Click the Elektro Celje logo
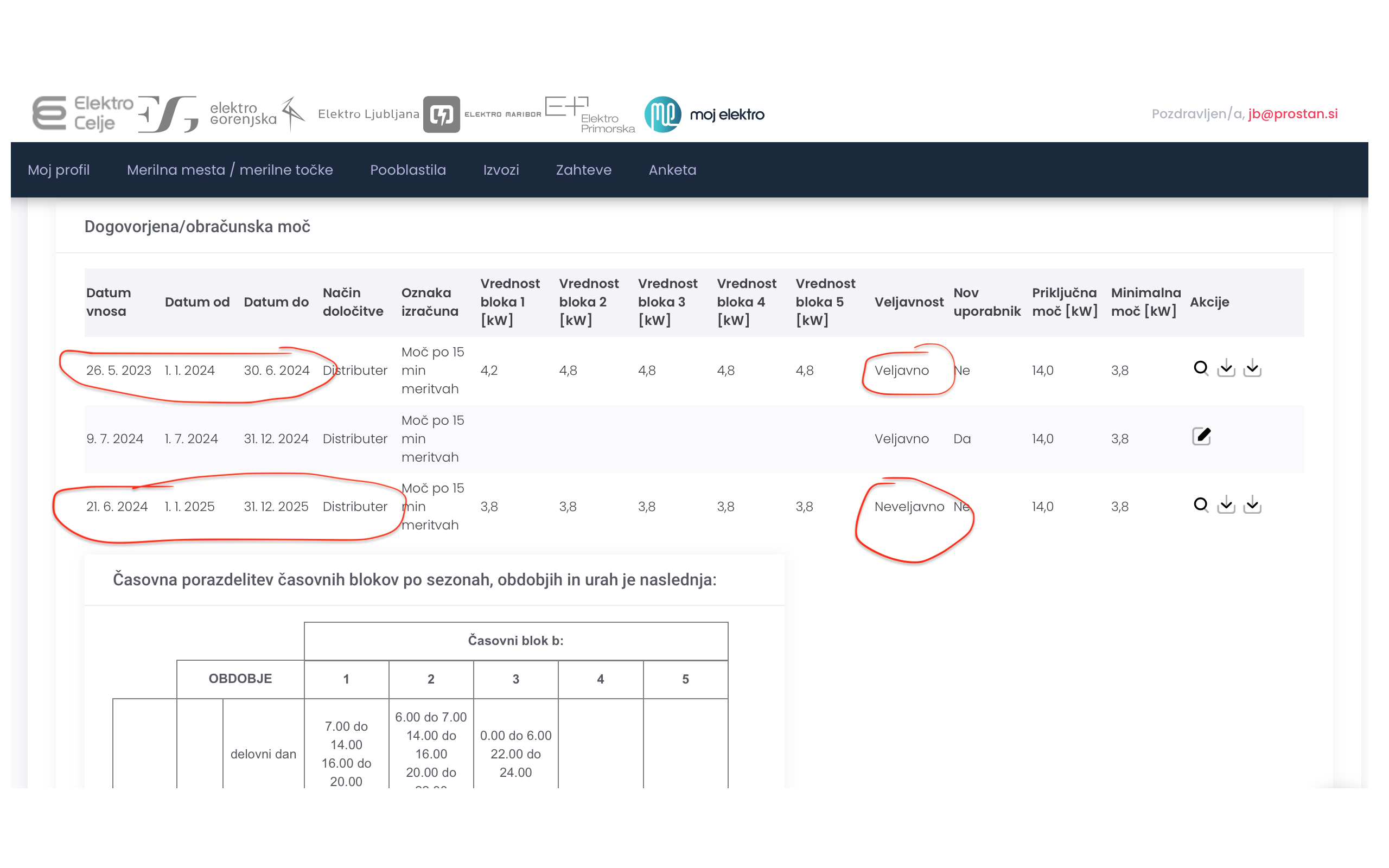Viewport: 1389px width, 868px height. coord(82,114)
